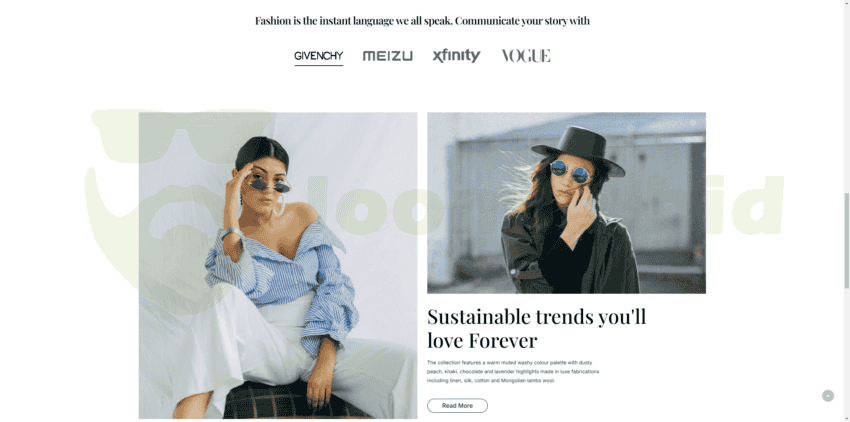Viewport: 850px width, 422px height.
Task: Click the black wide-brim hat in photo
Action: pos(578,150)
